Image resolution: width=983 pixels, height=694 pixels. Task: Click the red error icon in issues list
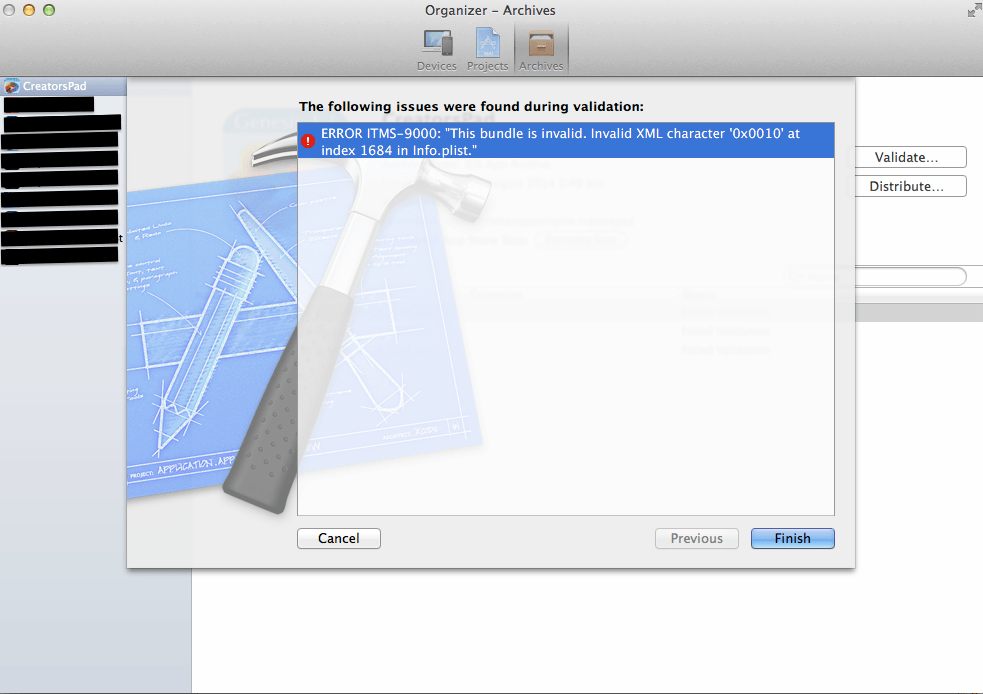point(308,141)
